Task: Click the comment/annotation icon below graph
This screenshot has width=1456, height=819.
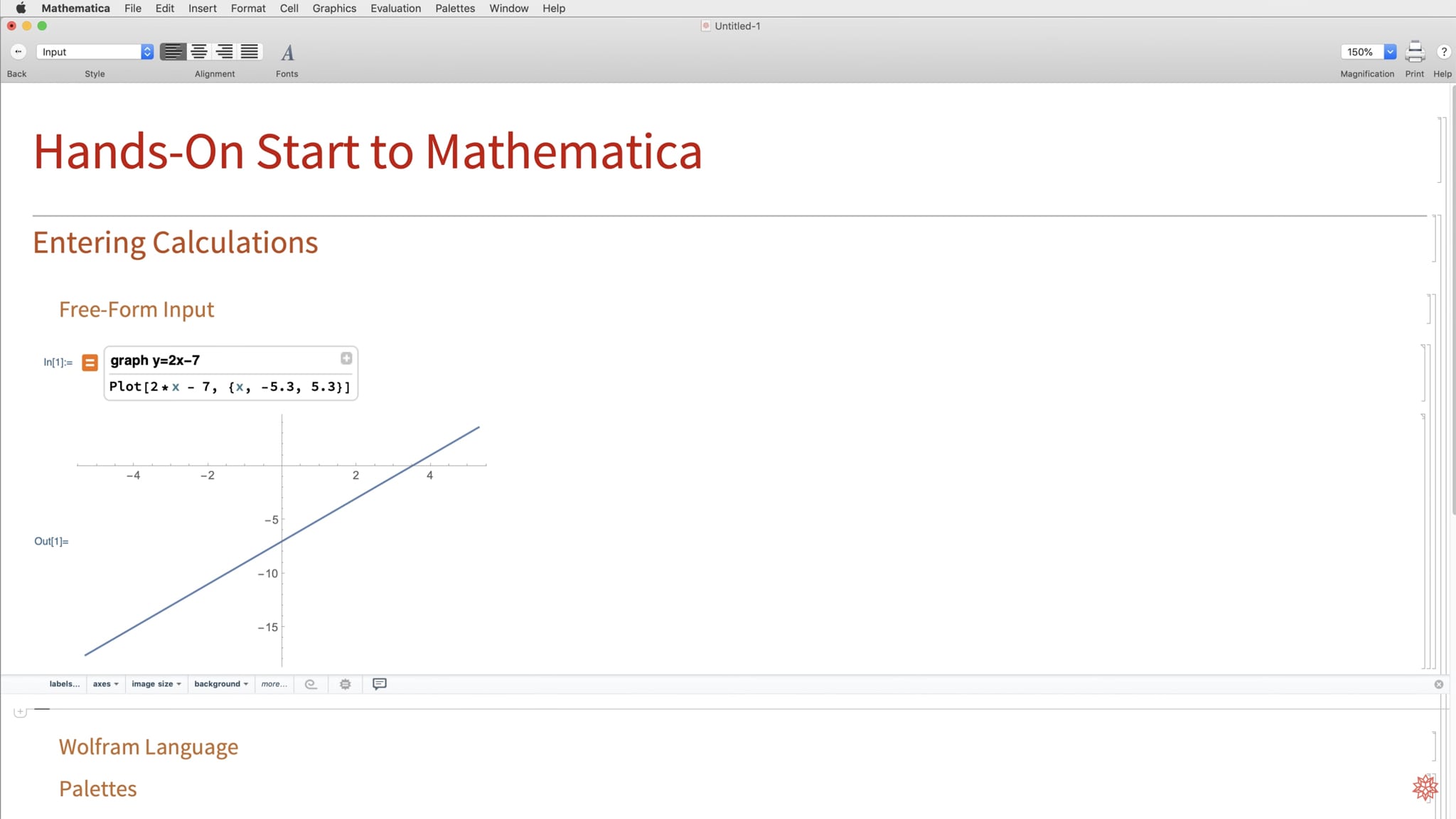Action: 379,683
